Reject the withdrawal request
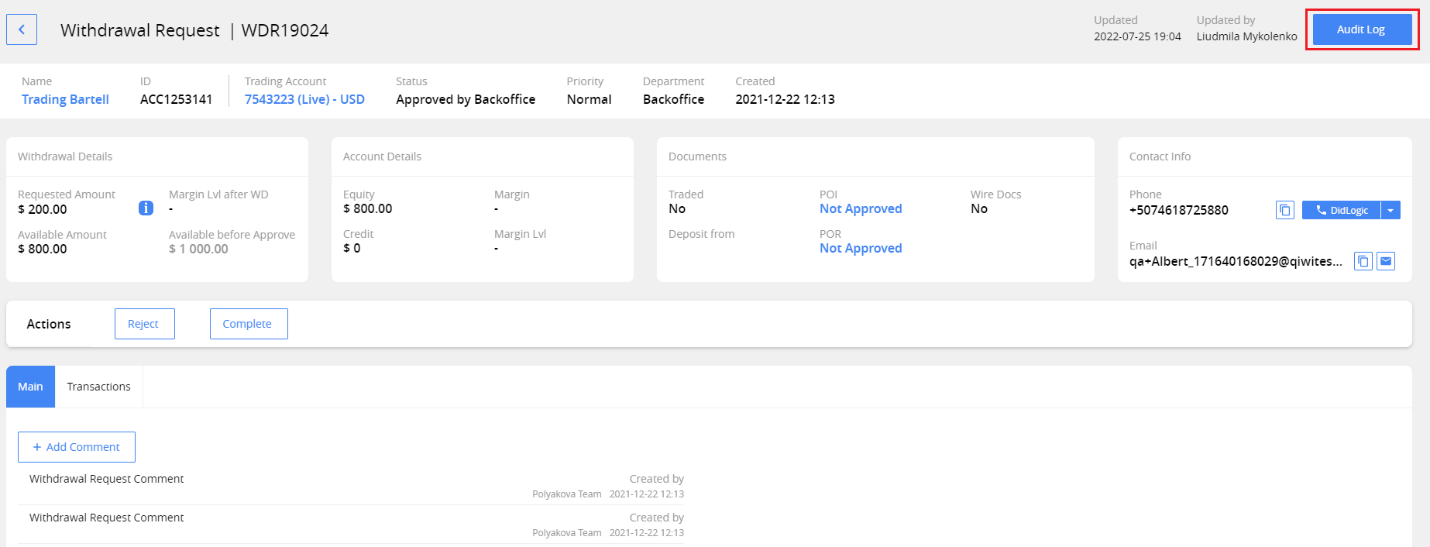The height and width of the screenshot is (547, 1430). [144, 324]
